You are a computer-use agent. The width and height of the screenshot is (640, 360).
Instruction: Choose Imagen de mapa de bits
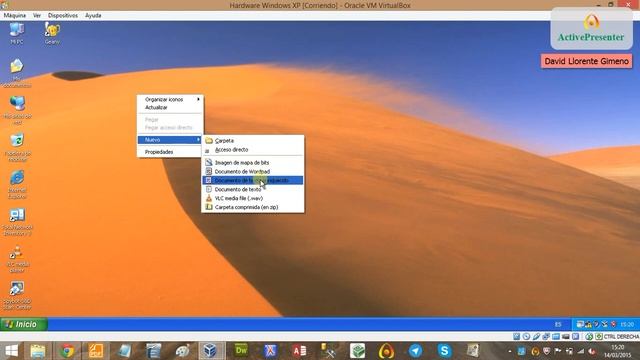pyautogui.click(x=253, y=162)
